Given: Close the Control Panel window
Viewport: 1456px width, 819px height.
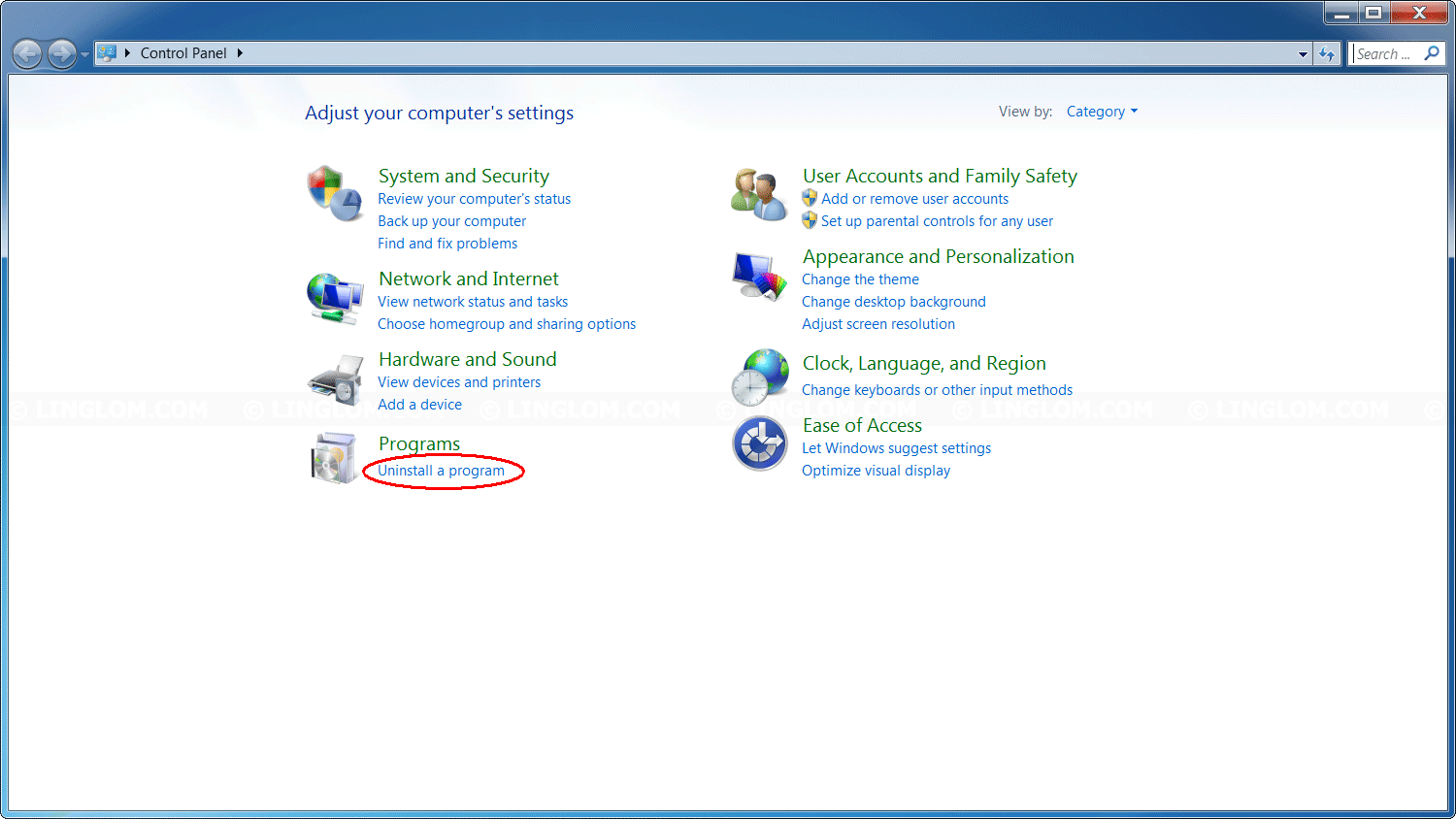Looking at the screenshot, I should 1419,13.
